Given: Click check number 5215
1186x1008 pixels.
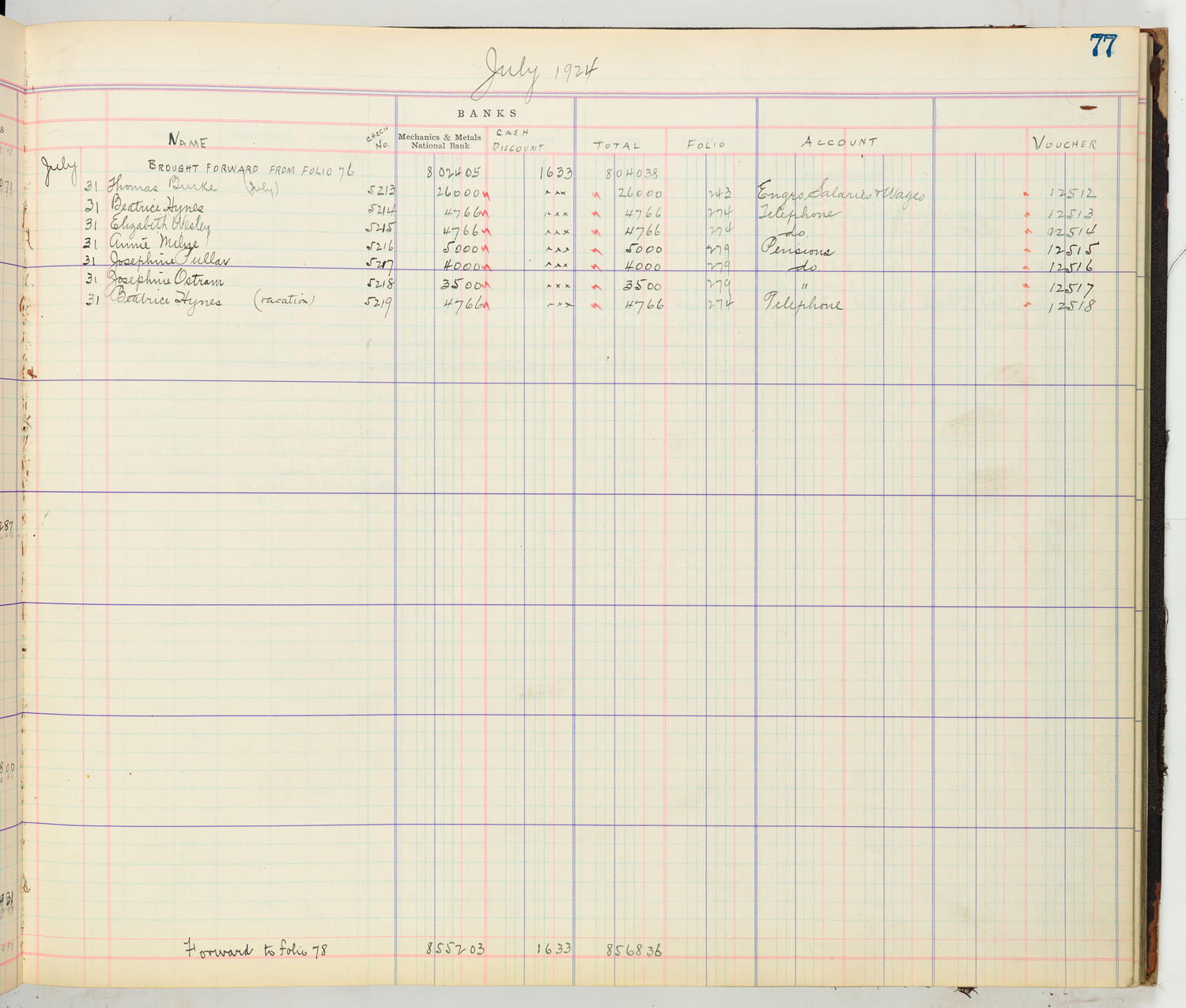Looking at the screenshot, I should 380,229.
